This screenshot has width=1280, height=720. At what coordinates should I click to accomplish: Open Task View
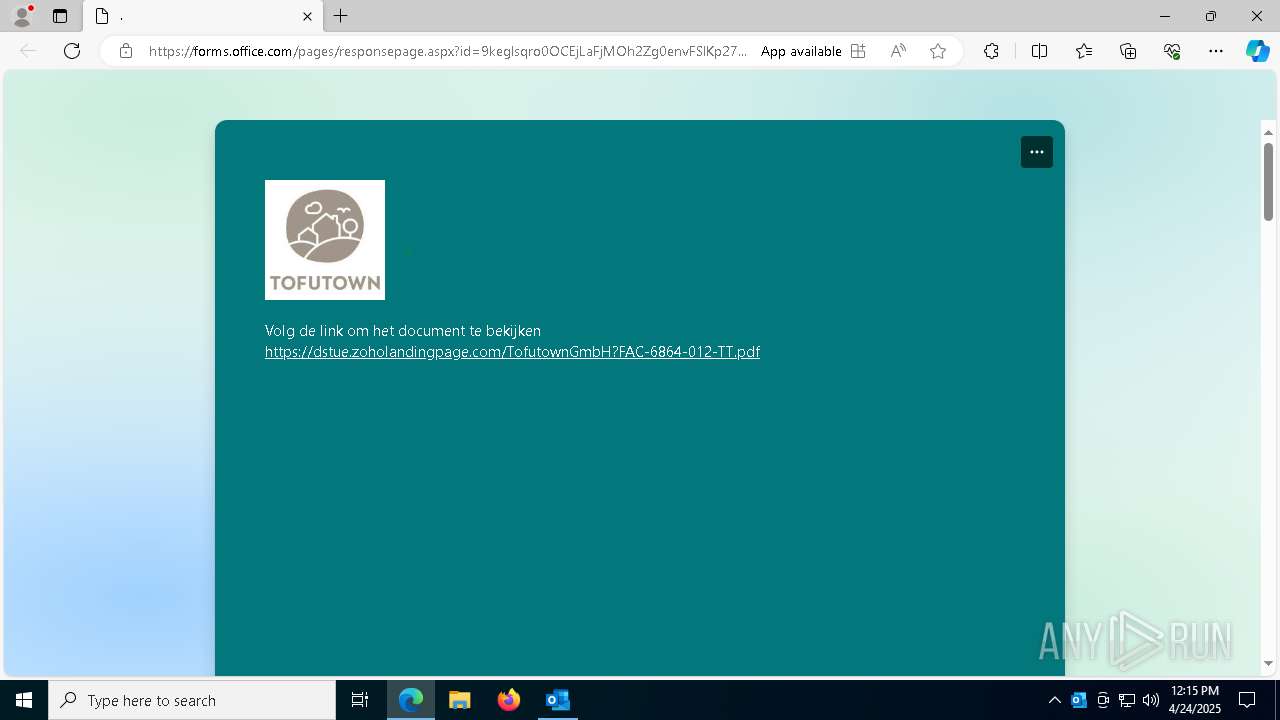(x=360, y=700)
